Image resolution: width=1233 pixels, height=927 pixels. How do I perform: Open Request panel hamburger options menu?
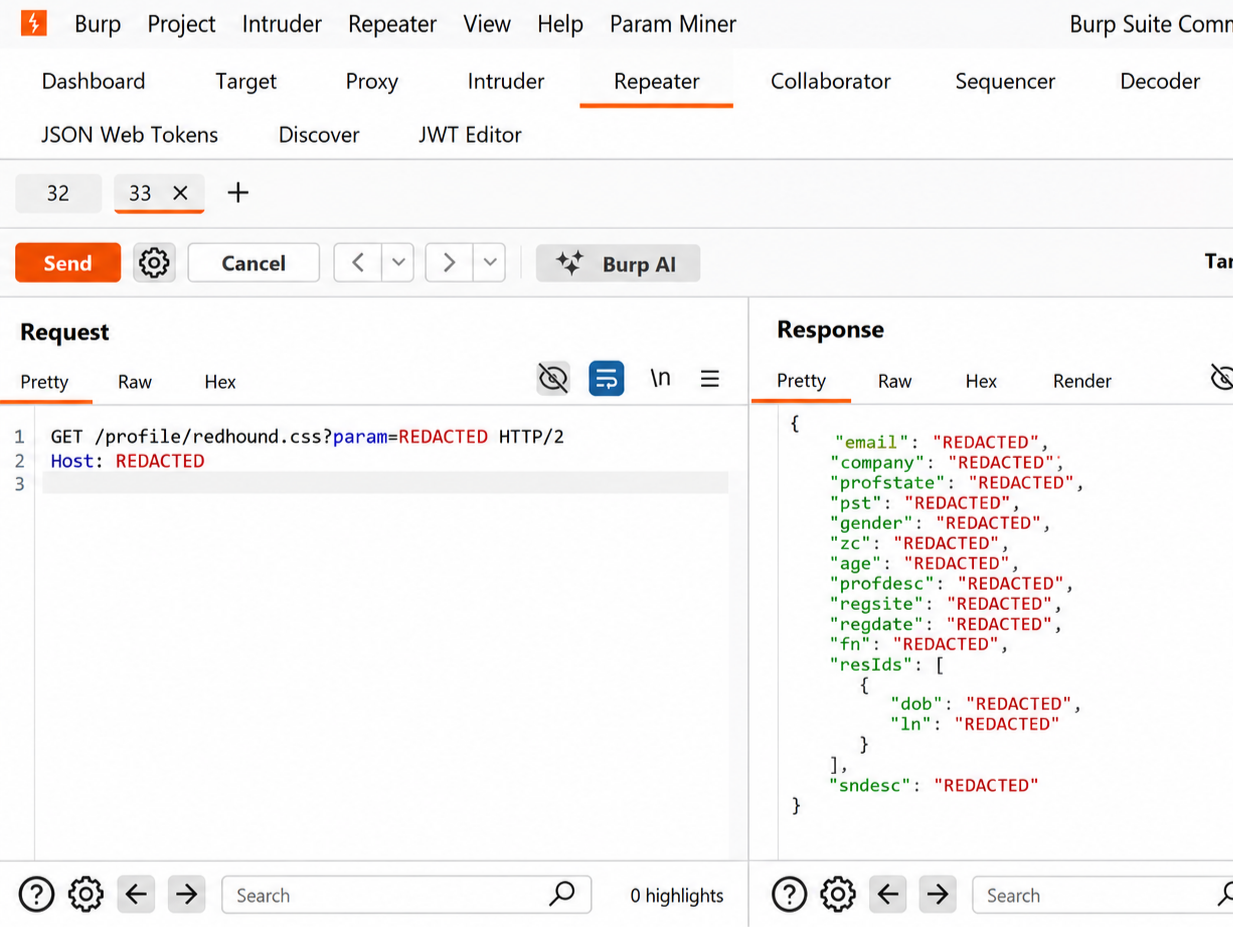click(710, 378)
